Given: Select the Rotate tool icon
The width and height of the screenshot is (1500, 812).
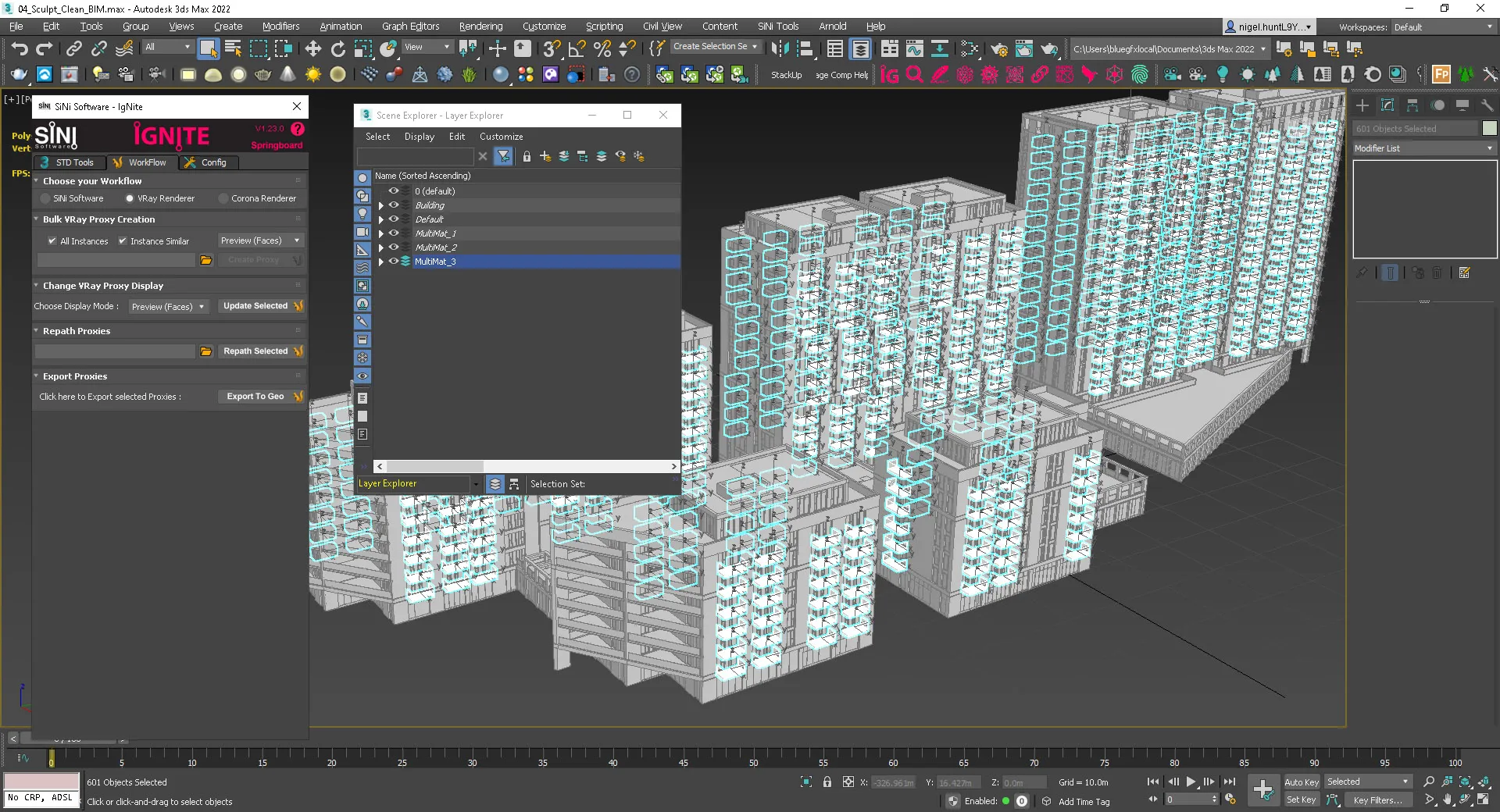Looking at the screenshot, I should 338,49.
